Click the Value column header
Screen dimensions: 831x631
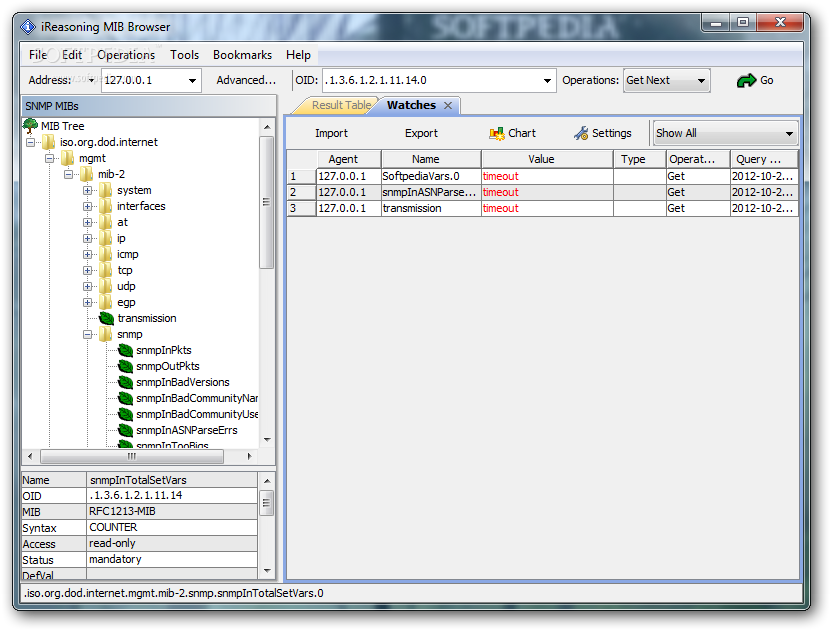pyautogui.click(x=547, y=159)
